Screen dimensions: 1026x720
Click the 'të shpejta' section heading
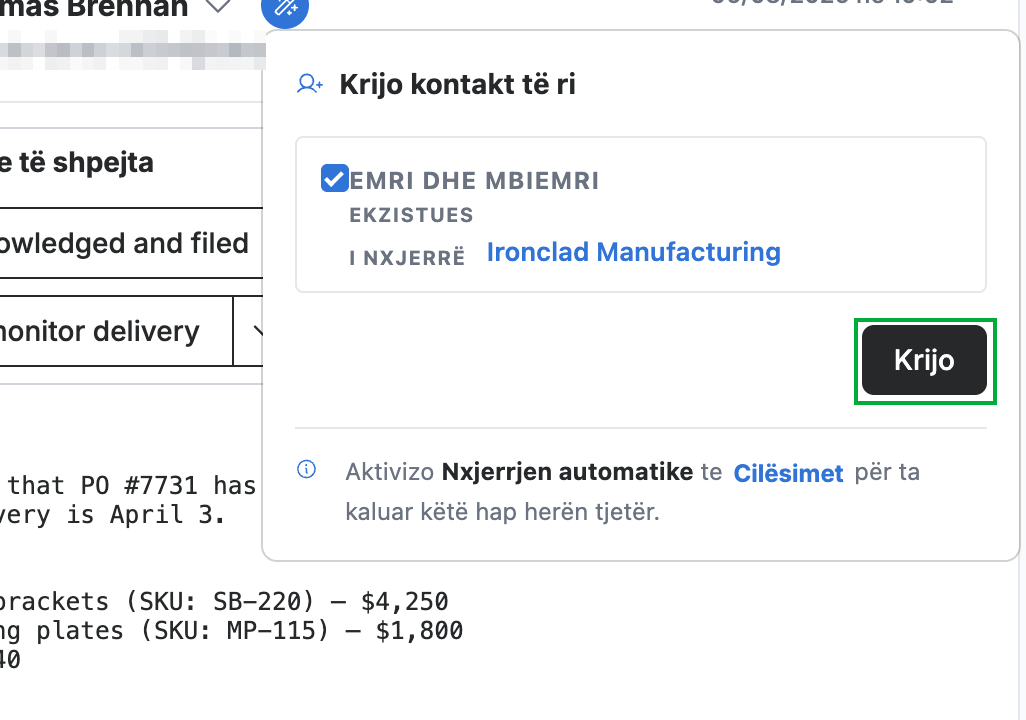point(77,162)
